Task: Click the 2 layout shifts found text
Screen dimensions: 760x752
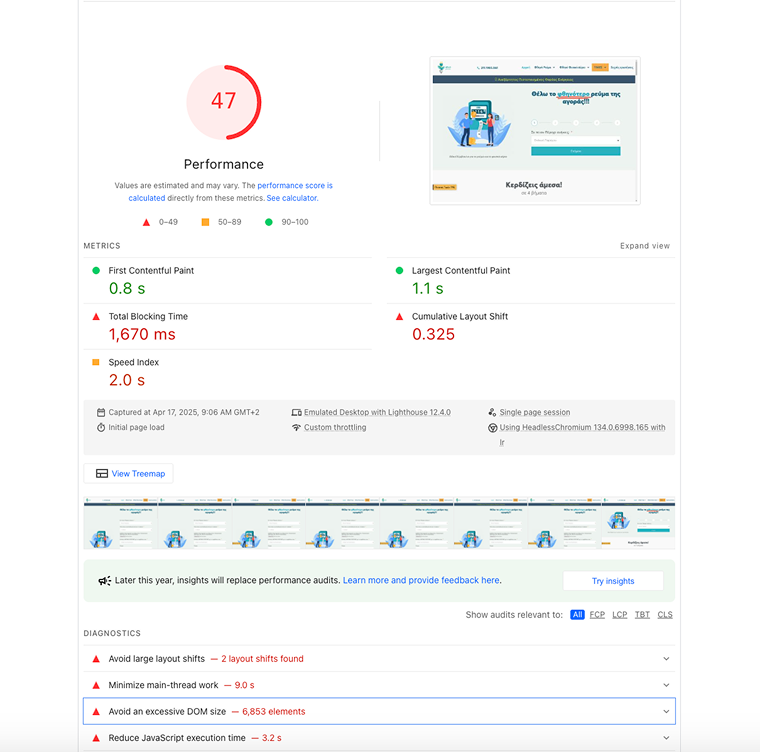Action: tap(262, 658)
